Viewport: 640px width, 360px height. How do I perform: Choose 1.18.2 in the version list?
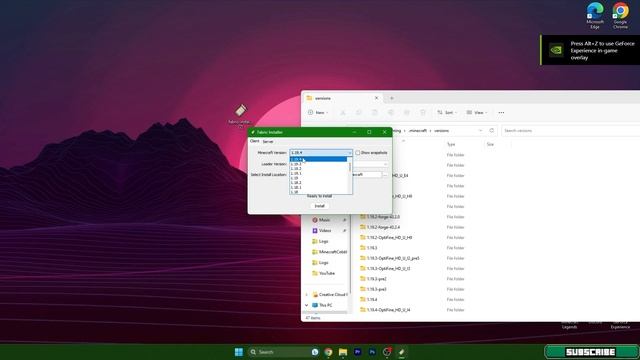[x=318, y=183]
